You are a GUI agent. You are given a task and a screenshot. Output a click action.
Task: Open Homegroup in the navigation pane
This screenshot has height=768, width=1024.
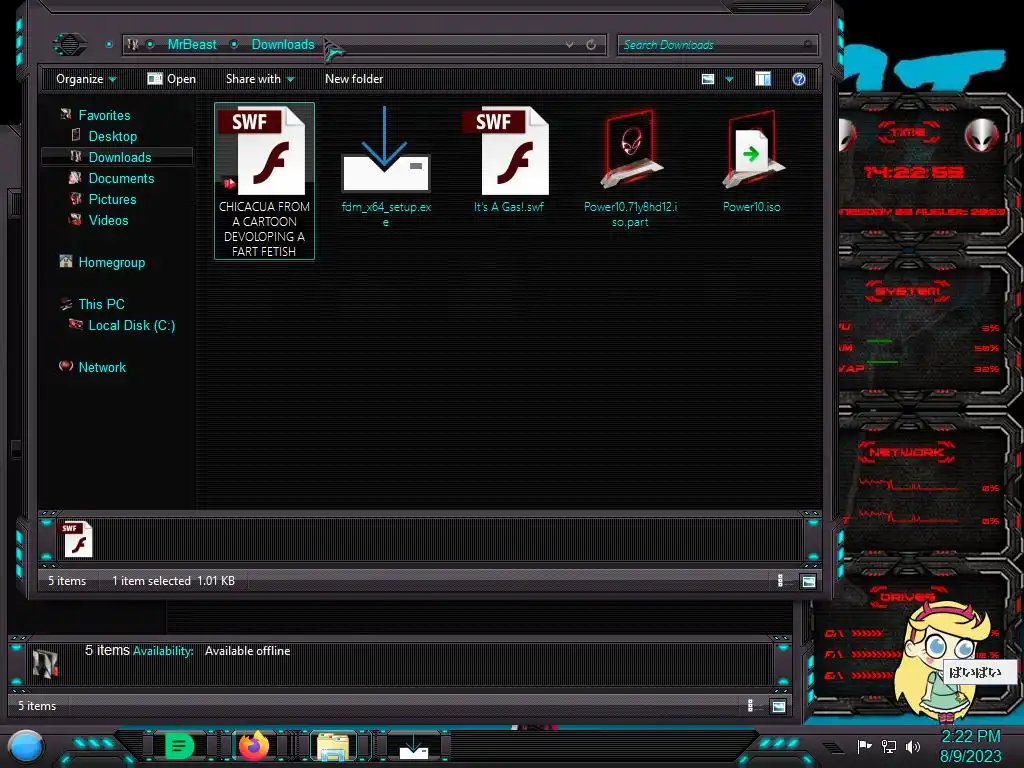pos(112,262)
